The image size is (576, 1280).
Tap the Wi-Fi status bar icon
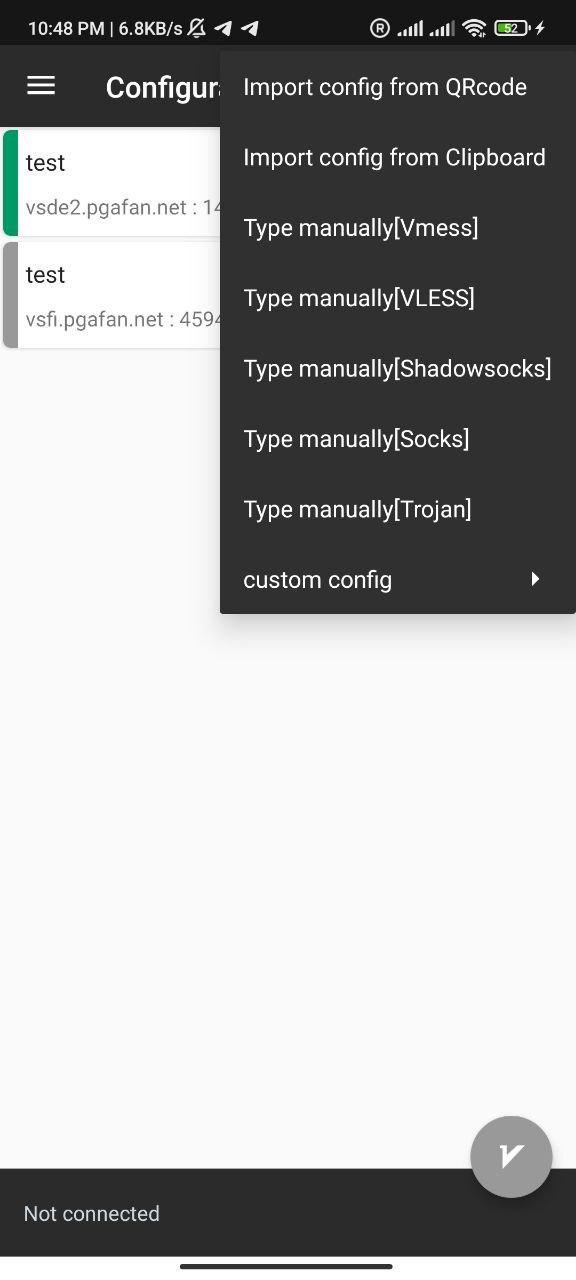474,28
